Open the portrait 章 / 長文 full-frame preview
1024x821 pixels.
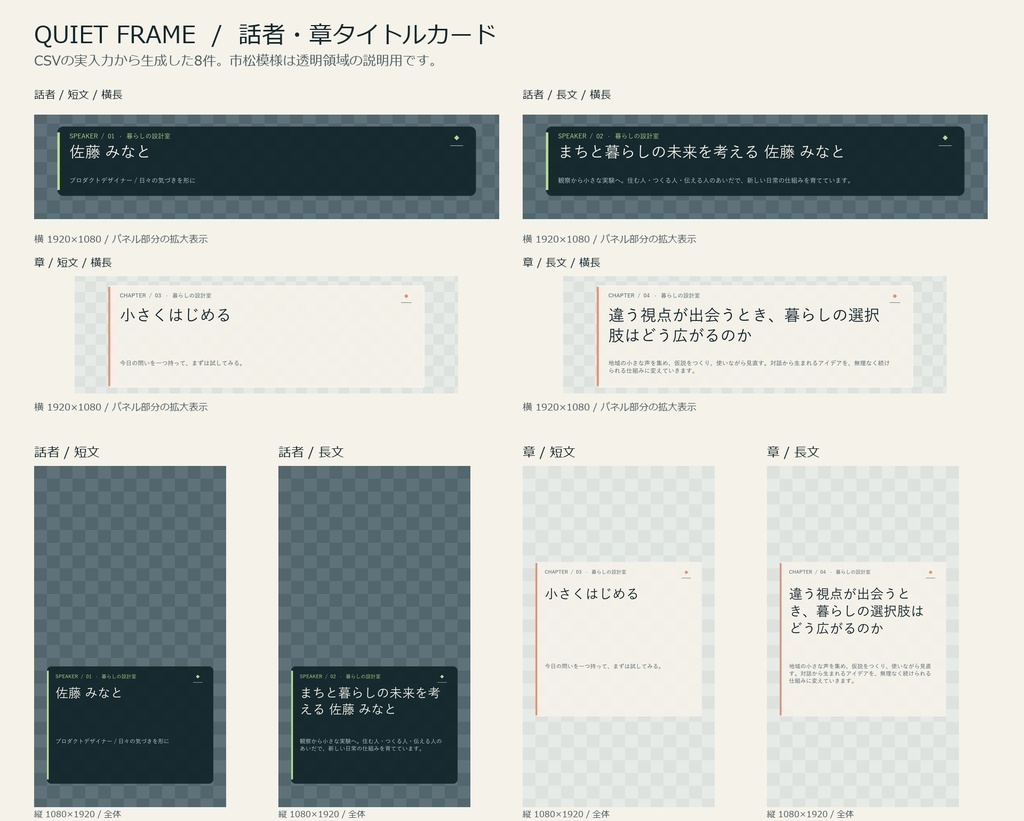pyautogui.click(x=863, y=636)
